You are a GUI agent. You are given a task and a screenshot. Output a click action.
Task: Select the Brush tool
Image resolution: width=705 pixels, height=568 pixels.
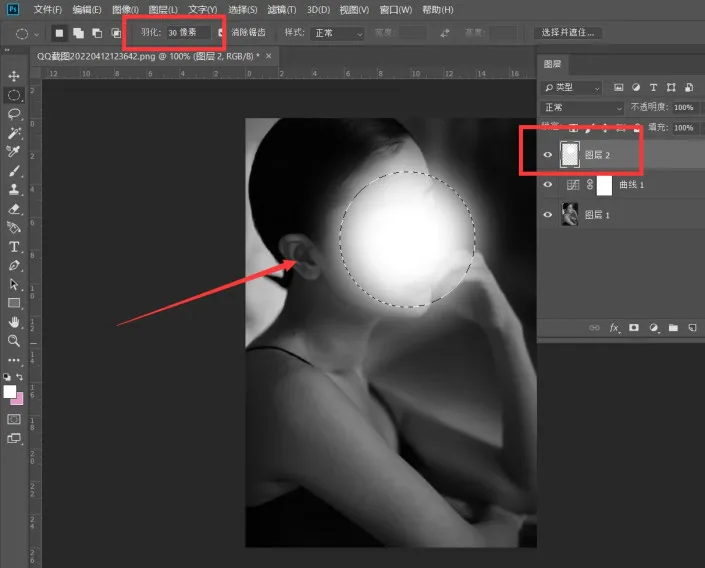pos(14,171)
